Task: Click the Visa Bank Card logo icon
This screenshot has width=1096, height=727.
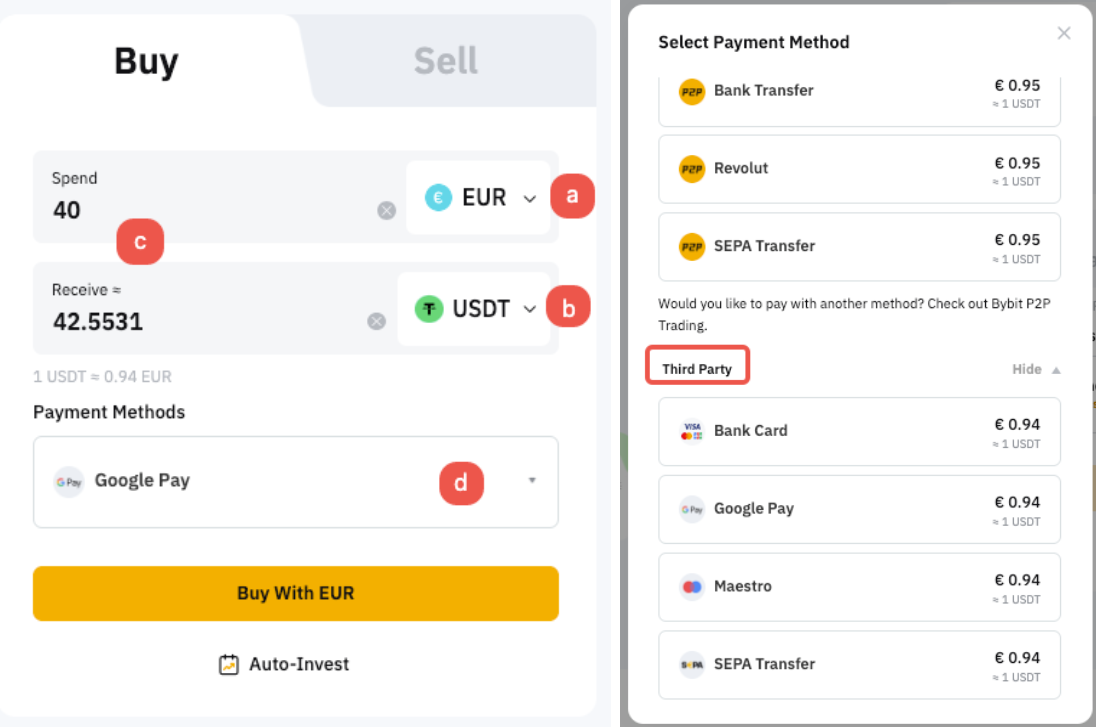Action: pyautogui.click(x=692, y=431)
